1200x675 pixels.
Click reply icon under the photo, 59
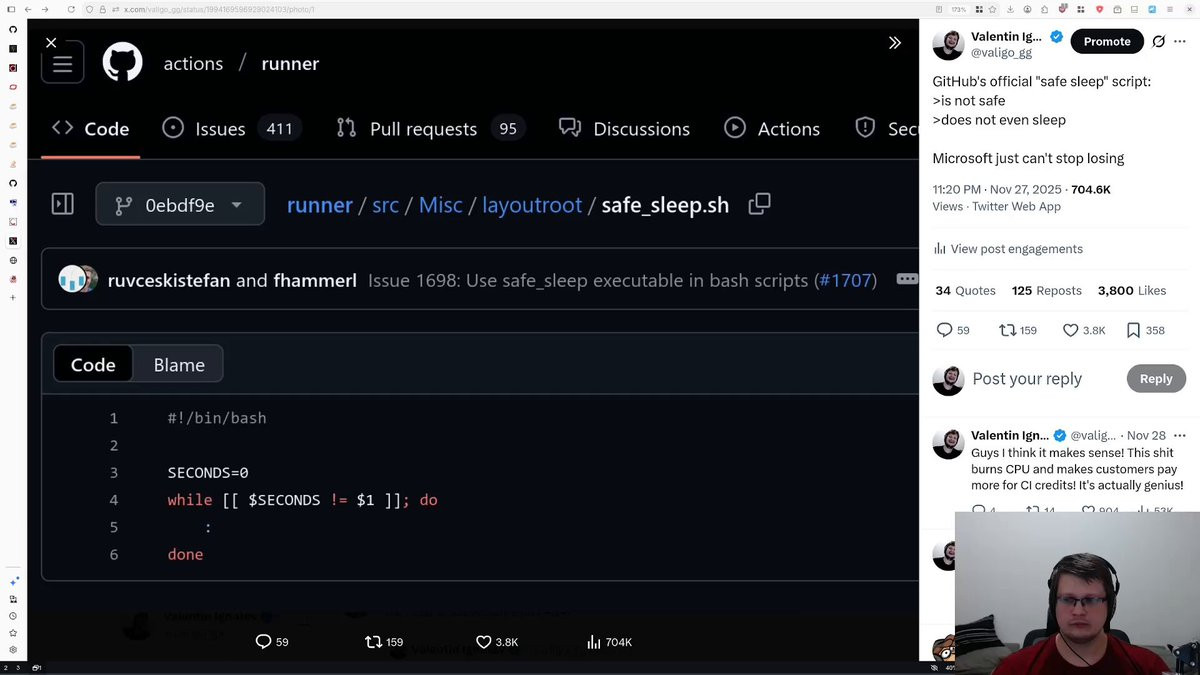(x=272, y=642)
